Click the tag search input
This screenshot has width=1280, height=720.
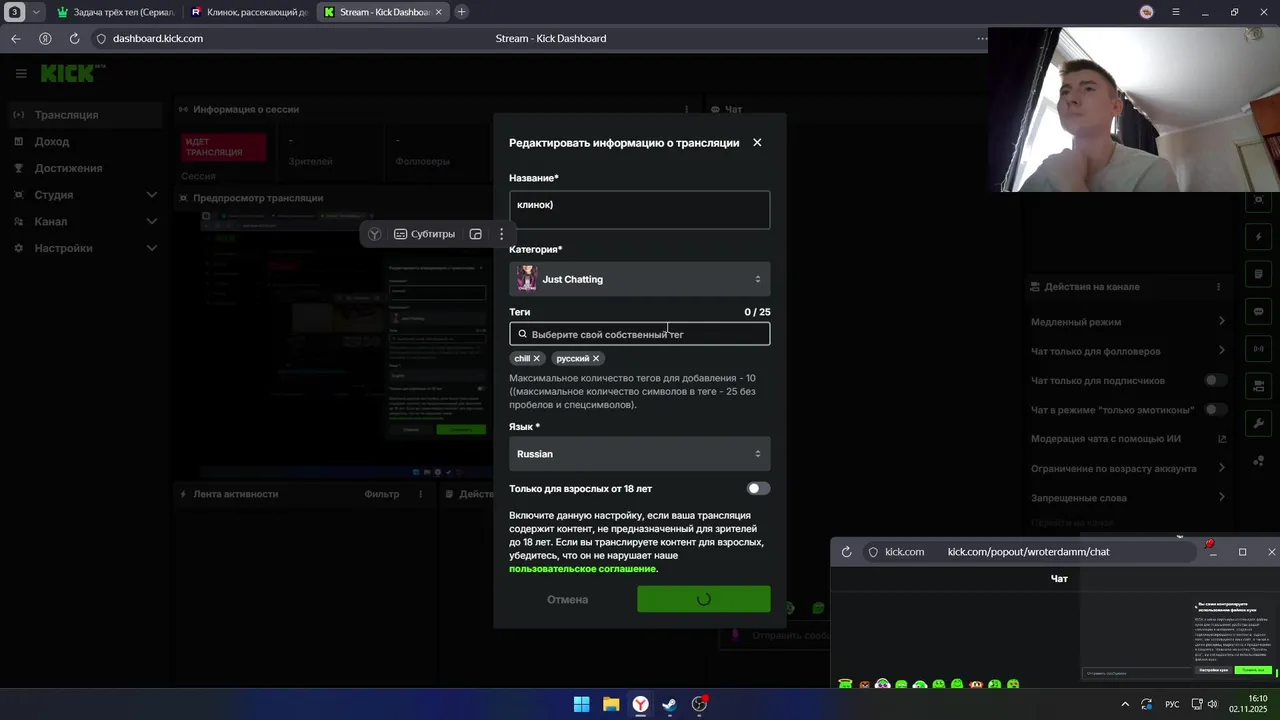(639, 334)
